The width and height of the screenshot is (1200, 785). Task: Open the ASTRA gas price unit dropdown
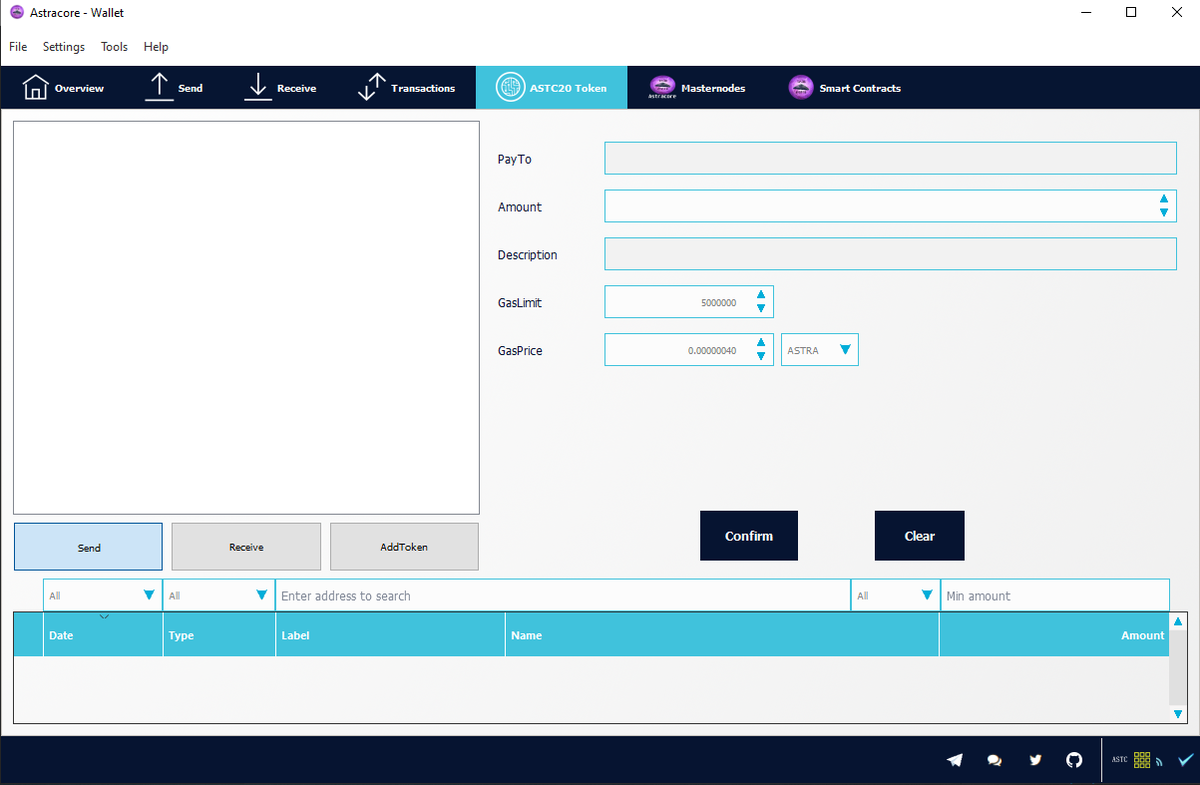click(820, 350)
